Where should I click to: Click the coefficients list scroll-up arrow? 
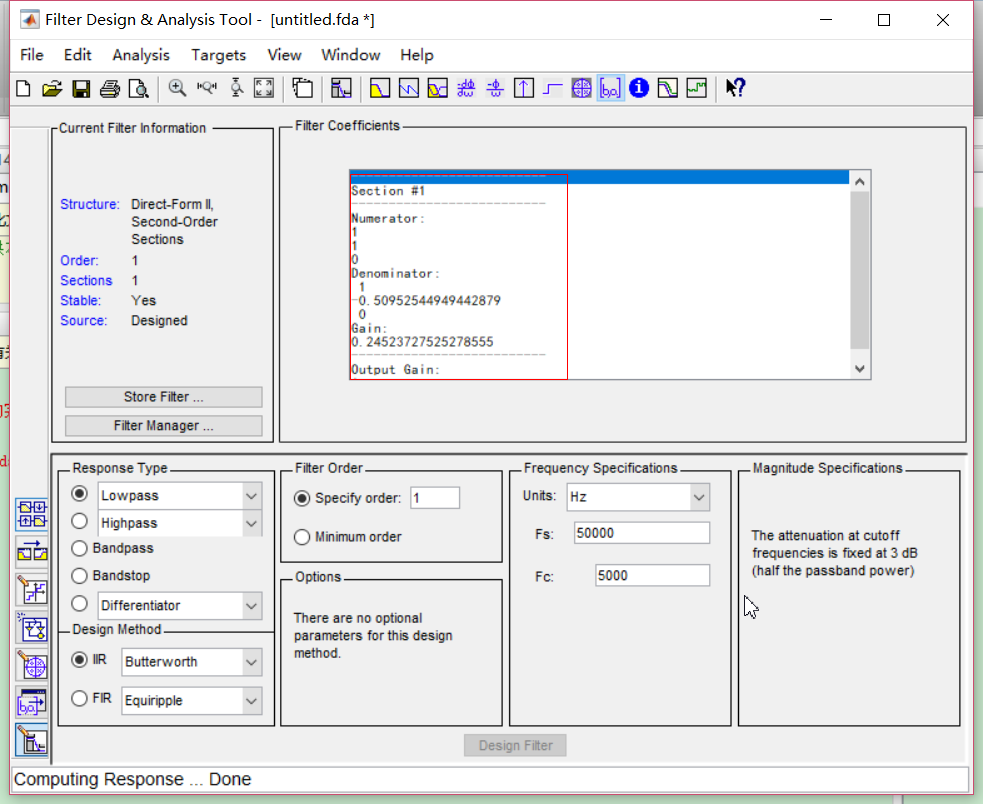[860, 182]
